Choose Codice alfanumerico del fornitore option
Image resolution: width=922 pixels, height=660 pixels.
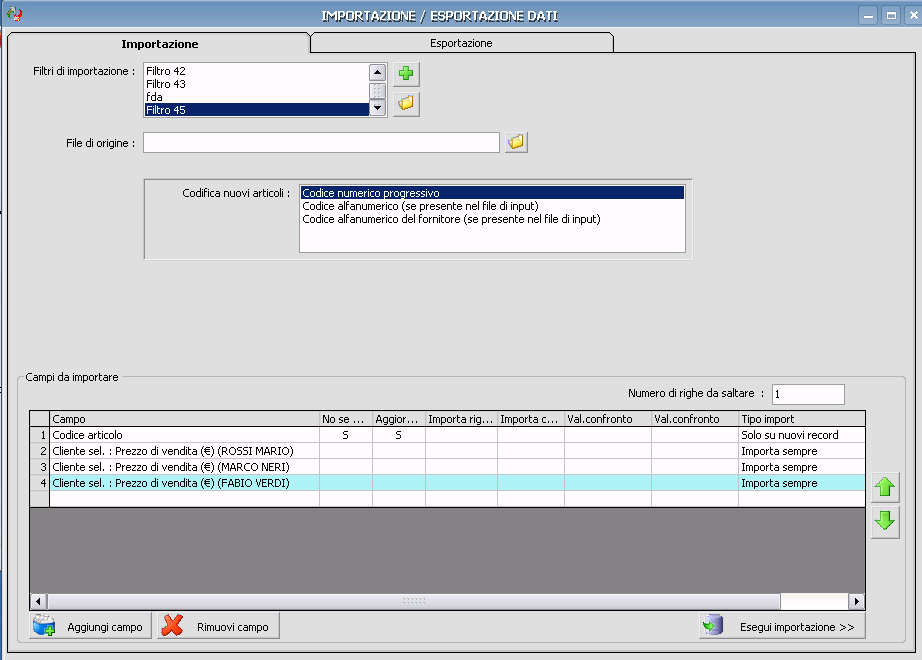[x=492, y=219]
